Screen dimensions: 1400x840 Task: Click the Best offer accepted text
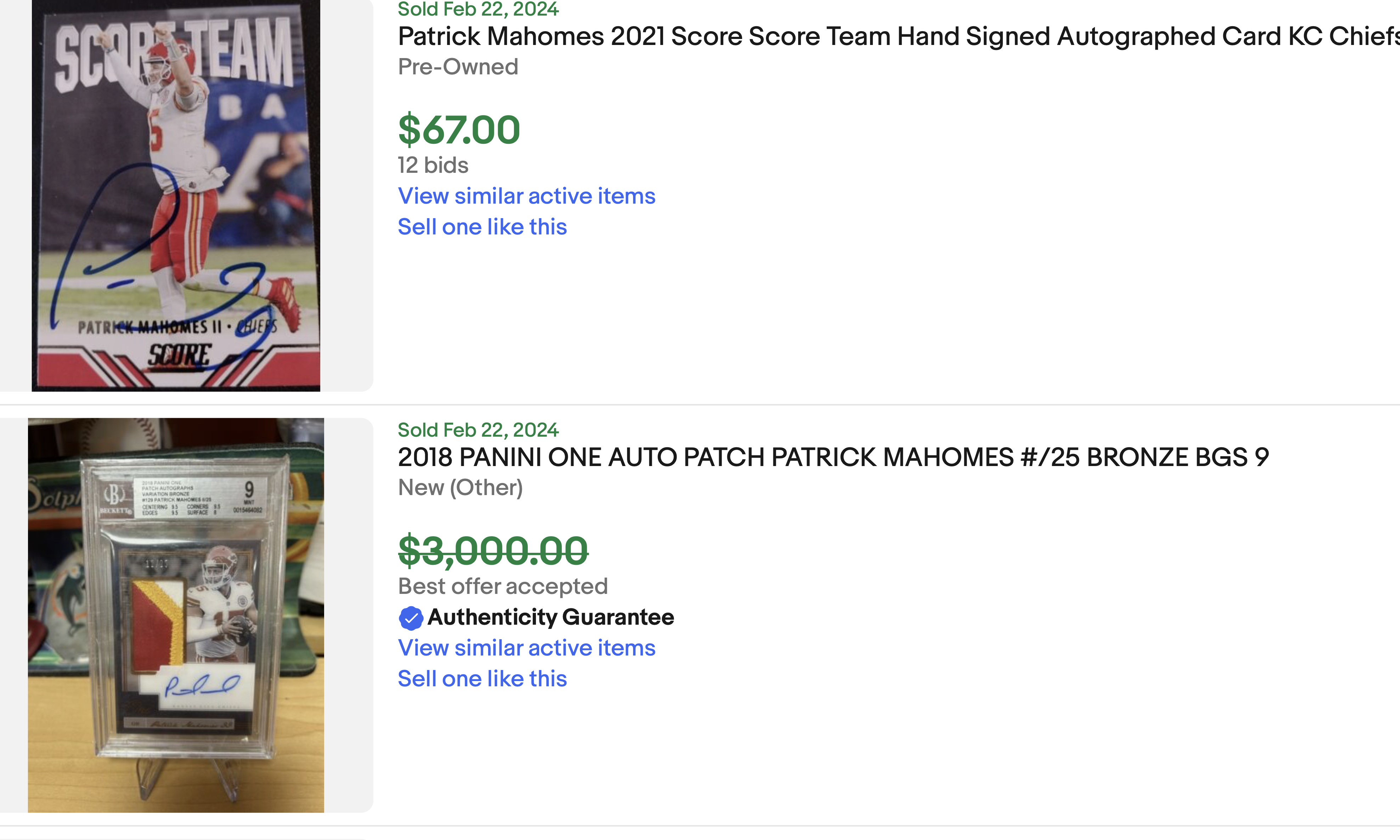point(503,586)
